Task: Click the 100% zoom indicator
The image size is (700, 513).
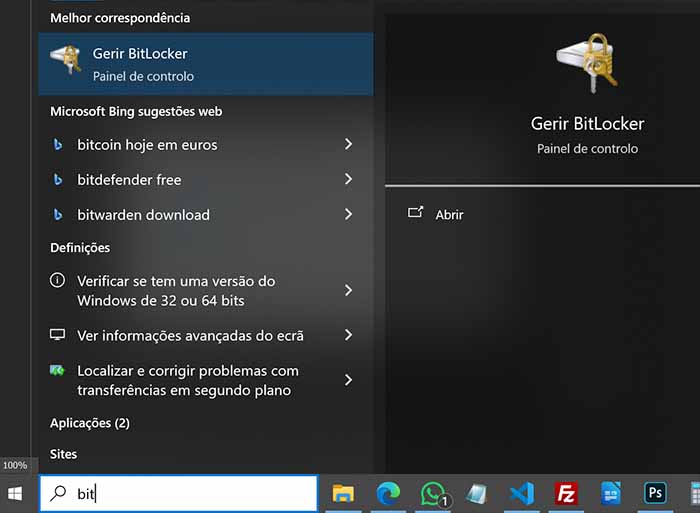Action: 15,465
